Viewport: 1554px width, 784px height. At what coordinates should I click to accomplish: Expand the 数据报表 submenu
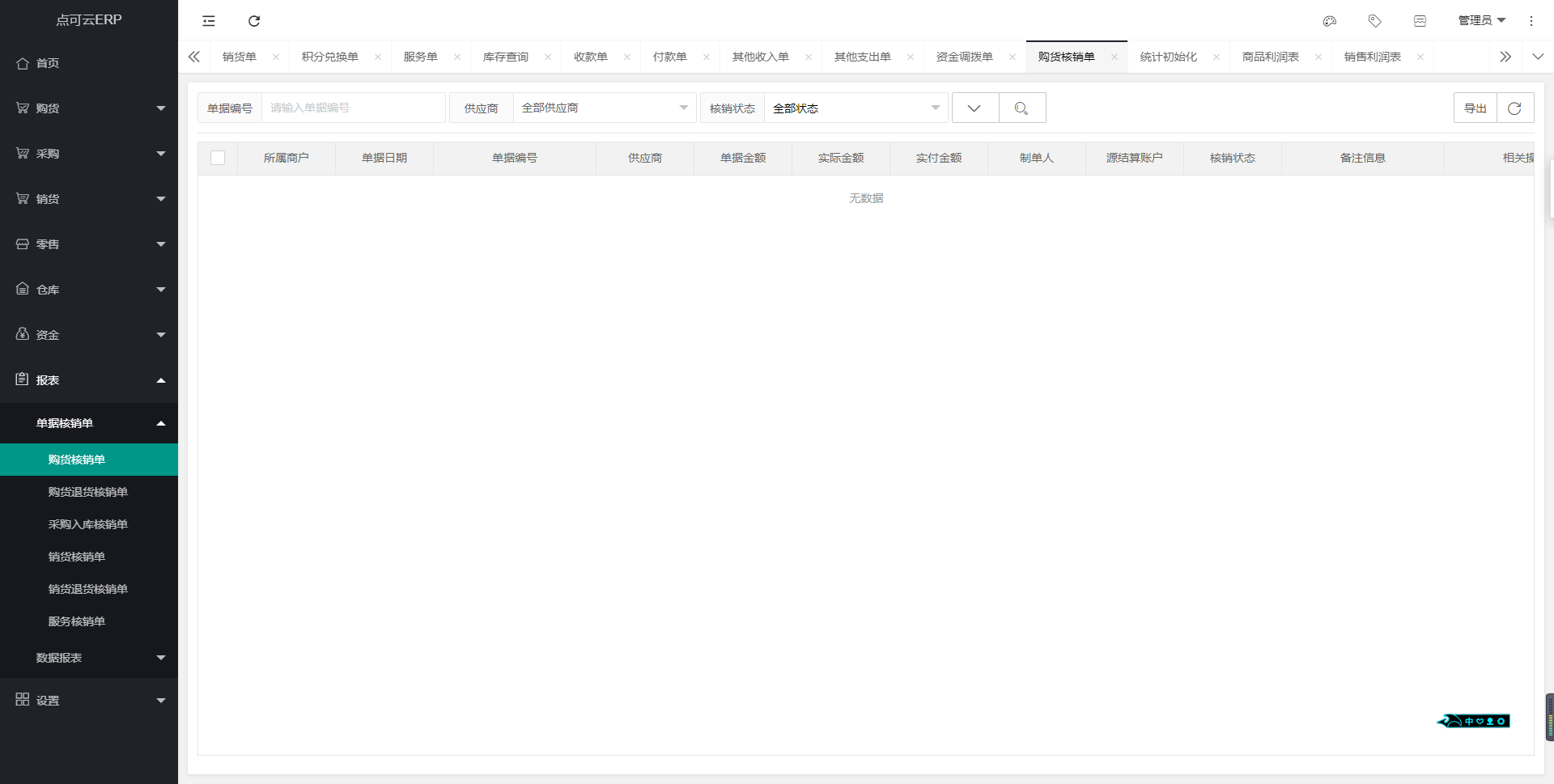click(x=89, y=658)
